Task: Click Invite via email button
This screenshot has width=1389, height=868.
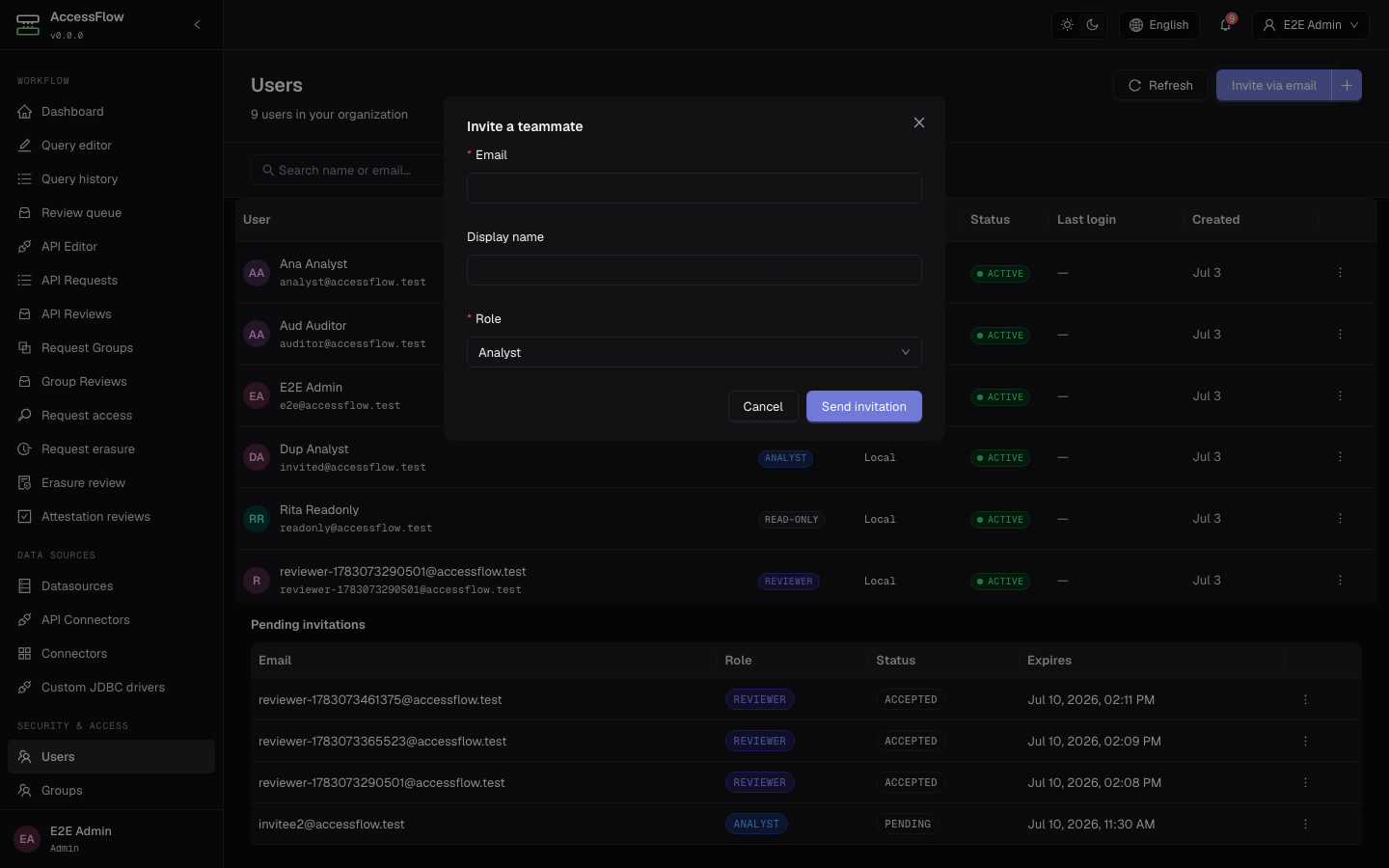Action: pyautogui.click(x=1273, y=86)
